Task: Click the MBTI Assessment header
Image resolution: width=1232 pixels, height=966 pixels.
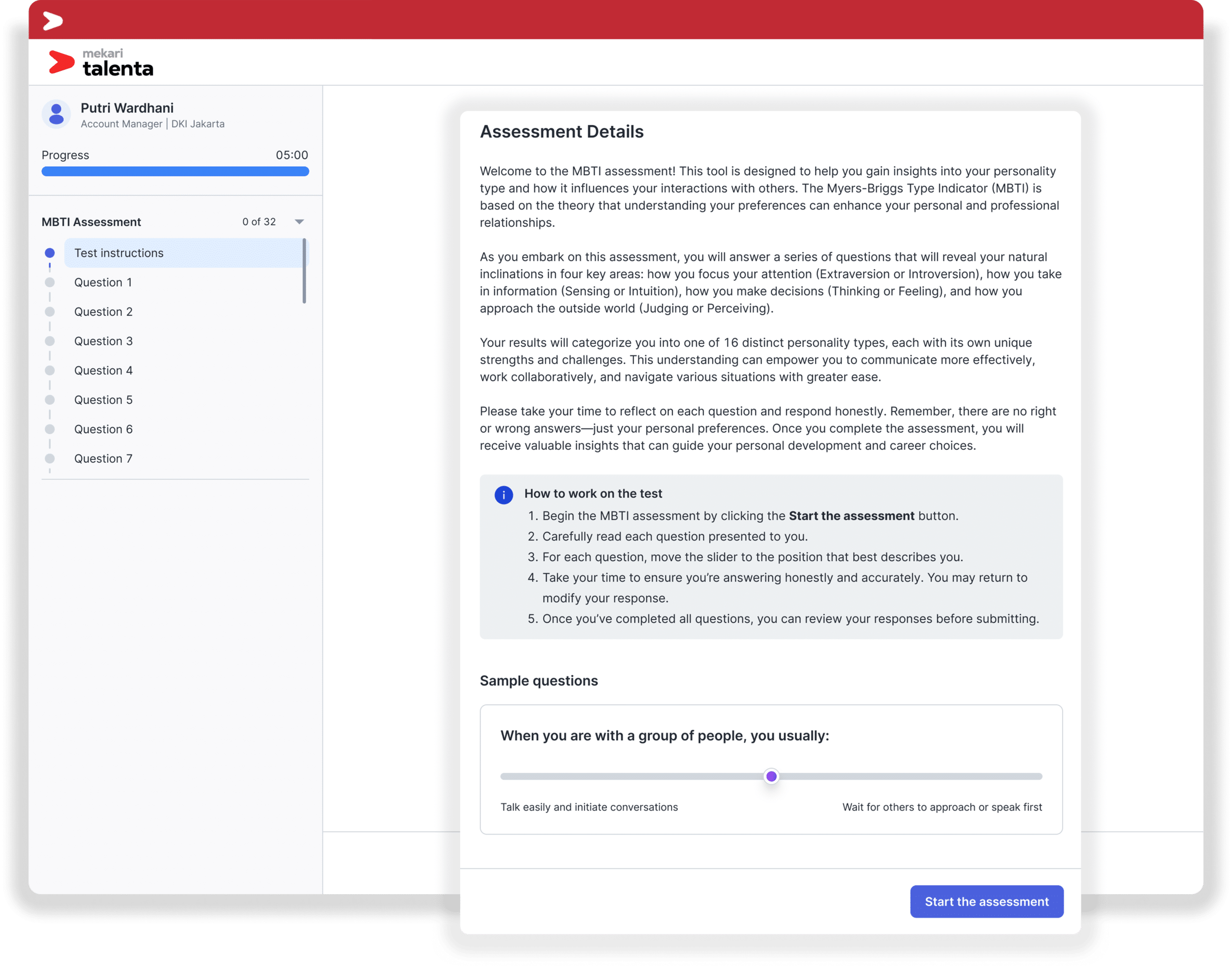Action: [x=91, y=222]
